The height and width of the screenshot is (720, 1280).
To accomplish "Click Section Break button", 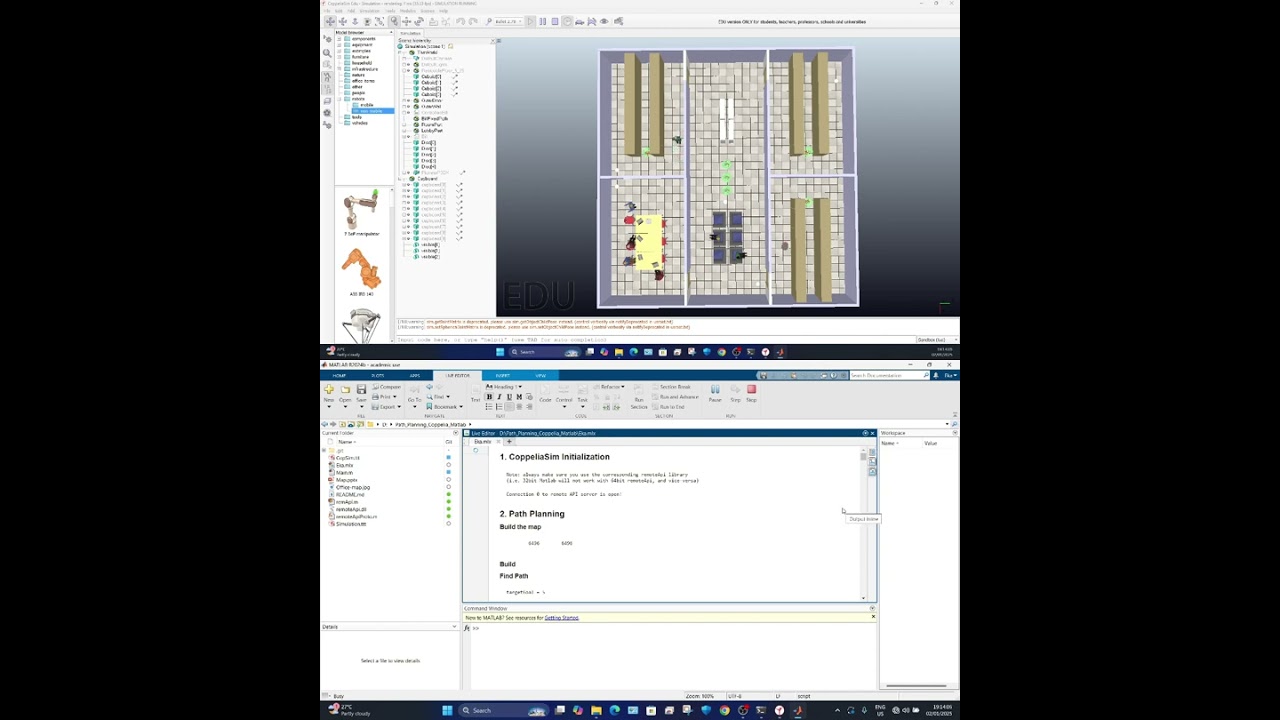I will [671, 387].
